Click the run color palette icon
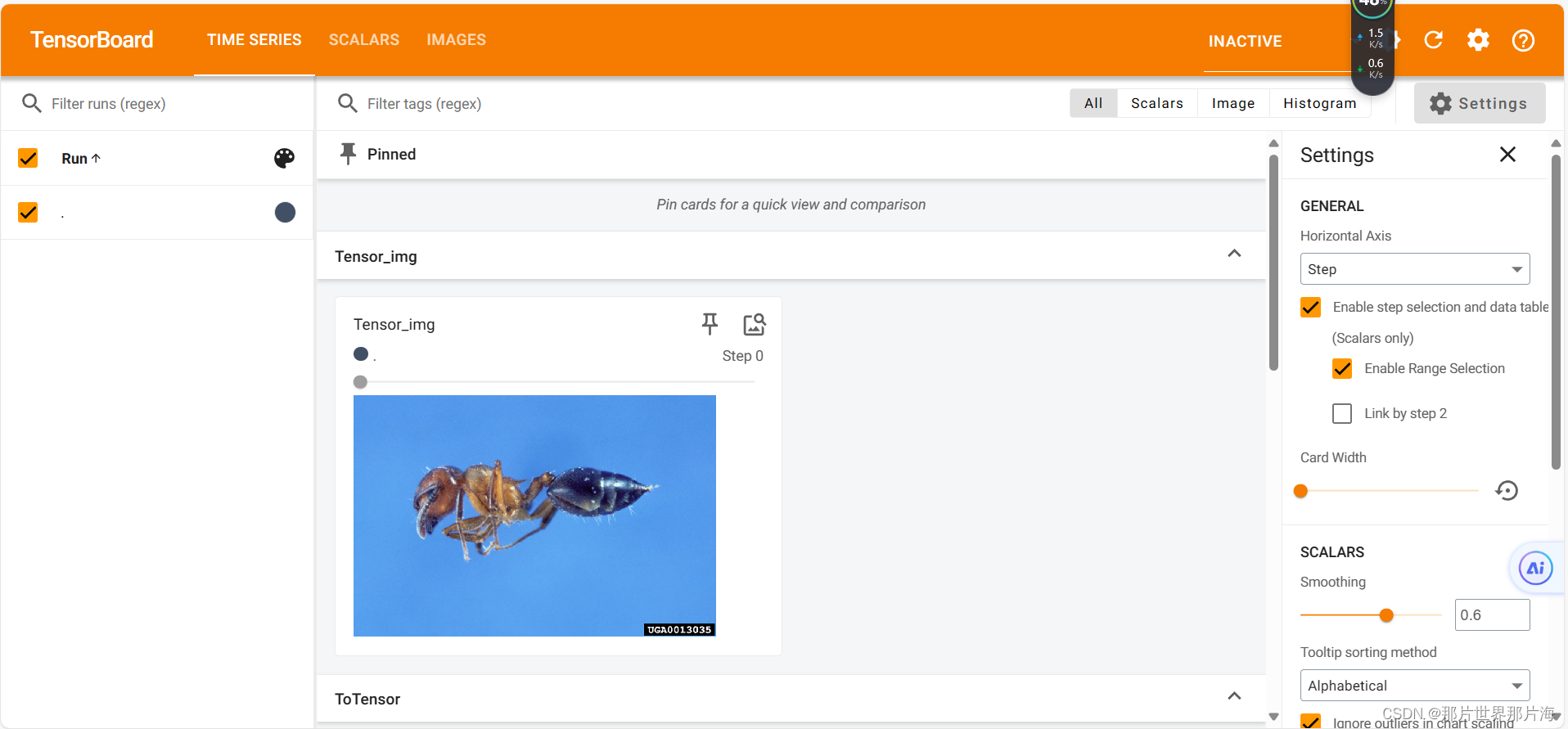 click(284, 158)
